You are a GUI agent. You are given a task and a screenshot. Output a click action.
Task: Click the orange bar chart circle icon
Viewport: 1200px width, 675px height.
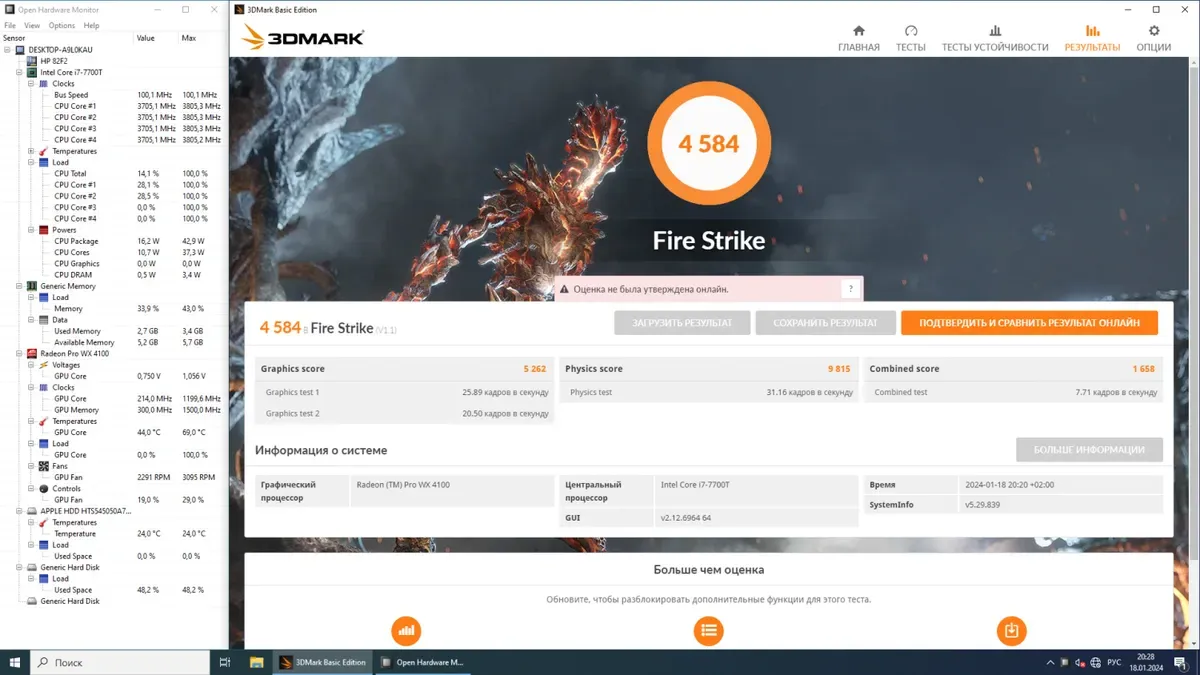(406, 630)
